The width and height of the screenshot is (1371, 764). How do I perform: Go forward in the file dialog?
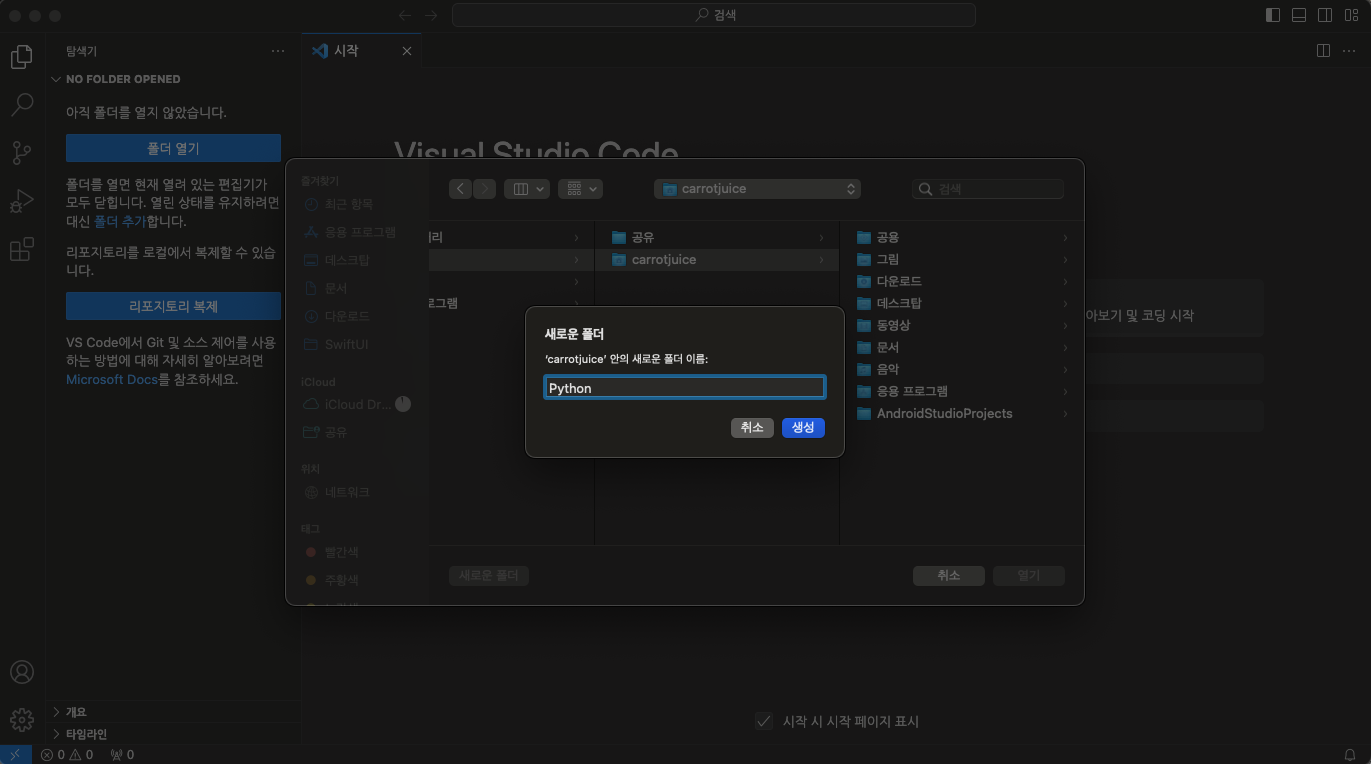click(484, 188)
